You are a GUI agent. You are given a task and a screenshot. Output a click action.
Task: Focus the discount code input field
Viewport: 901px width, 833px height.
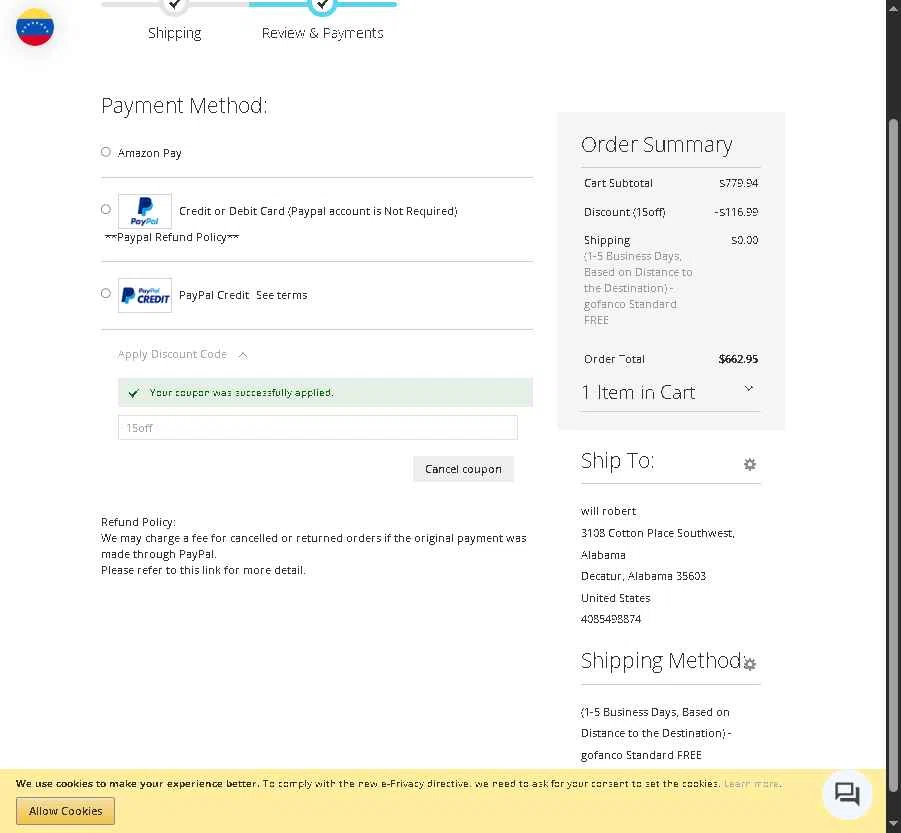[318, 428]
